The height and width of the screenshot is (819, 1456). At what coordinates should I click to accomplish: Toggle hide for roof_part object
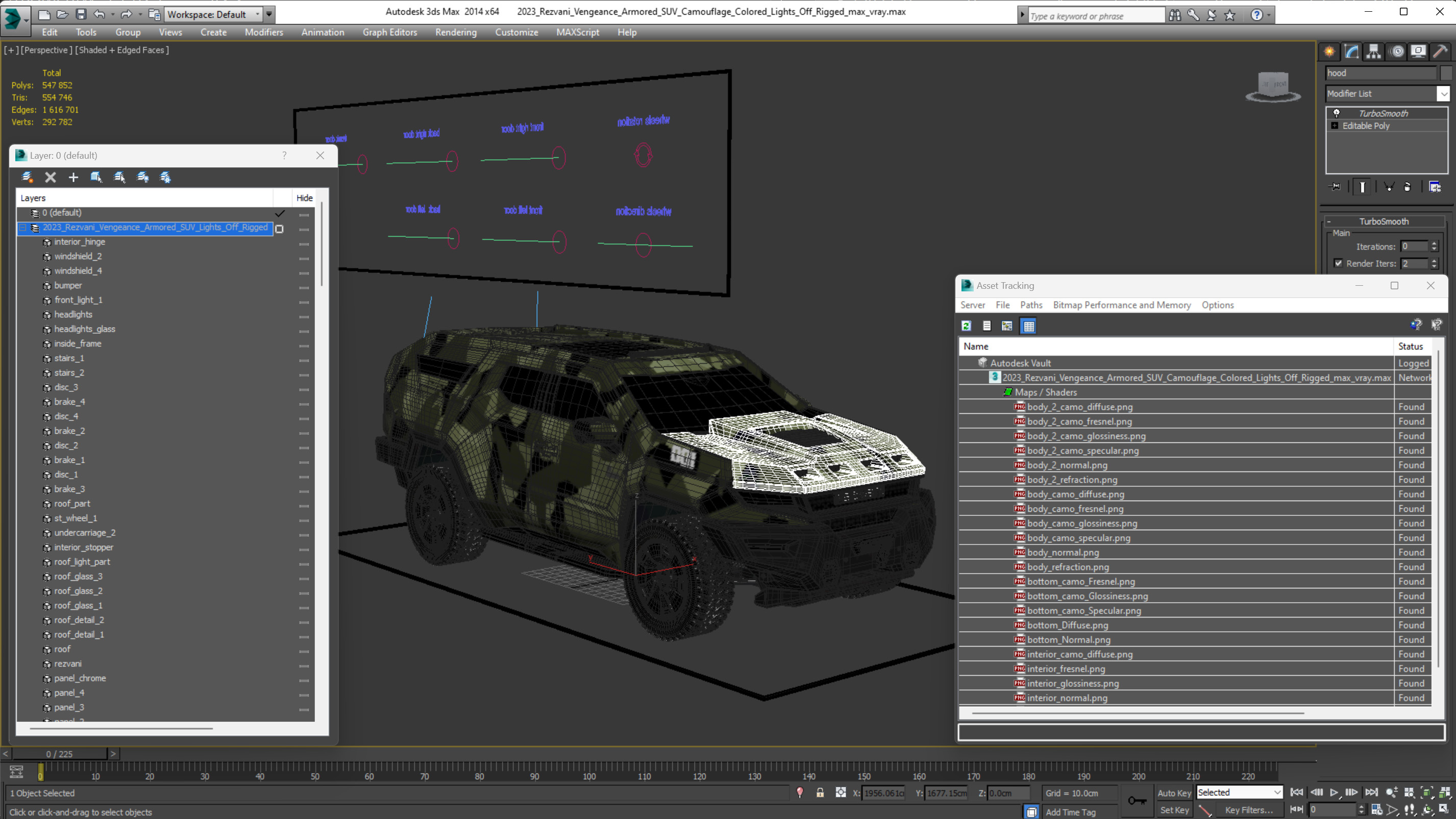pos(304,506)
